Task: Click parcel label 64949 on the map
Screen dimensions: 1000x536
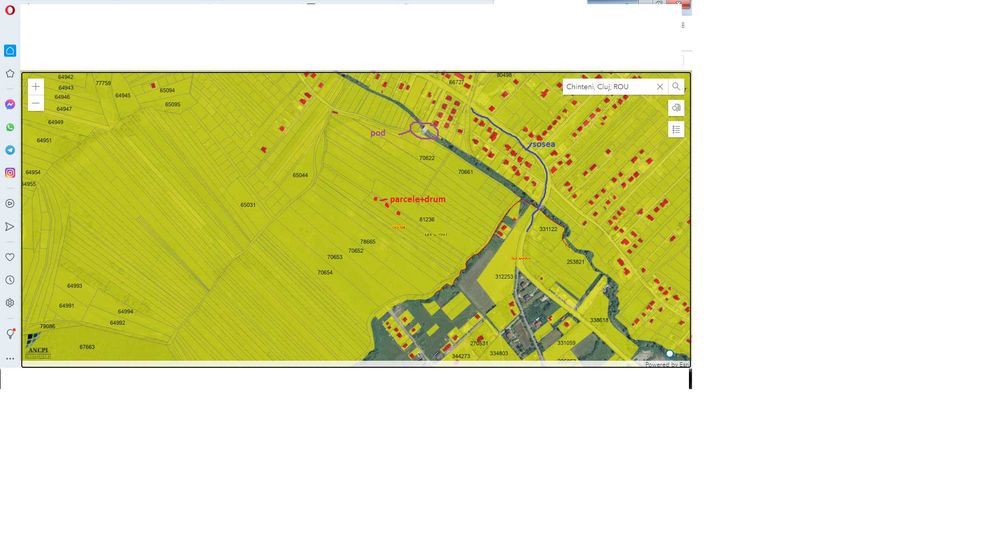Action: (x=55, y=122)
